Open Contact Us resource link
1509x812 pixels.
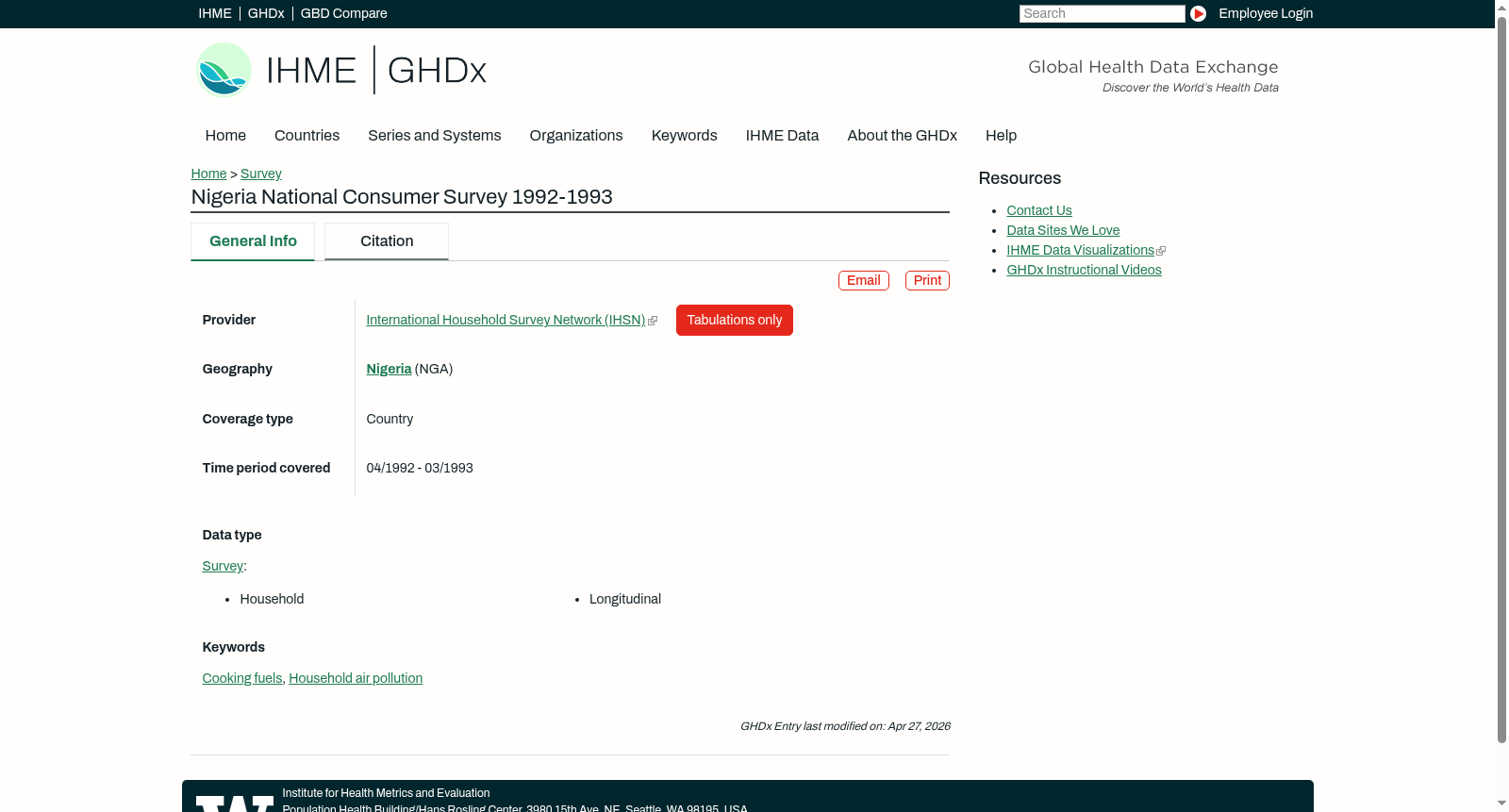pyautogui.click(x=1039, y=211)
